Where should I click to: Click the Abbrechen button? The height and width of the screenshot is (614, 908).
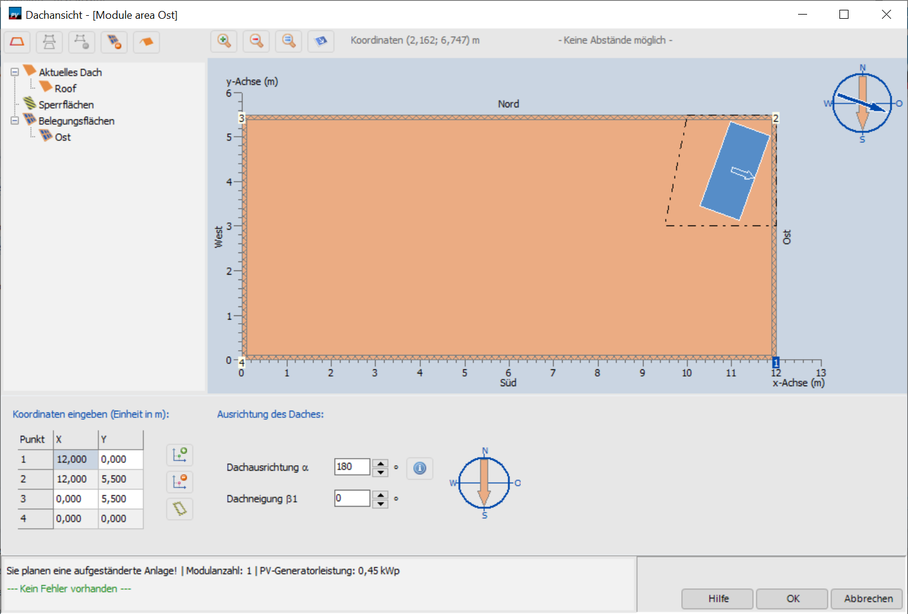coord(868,598)
